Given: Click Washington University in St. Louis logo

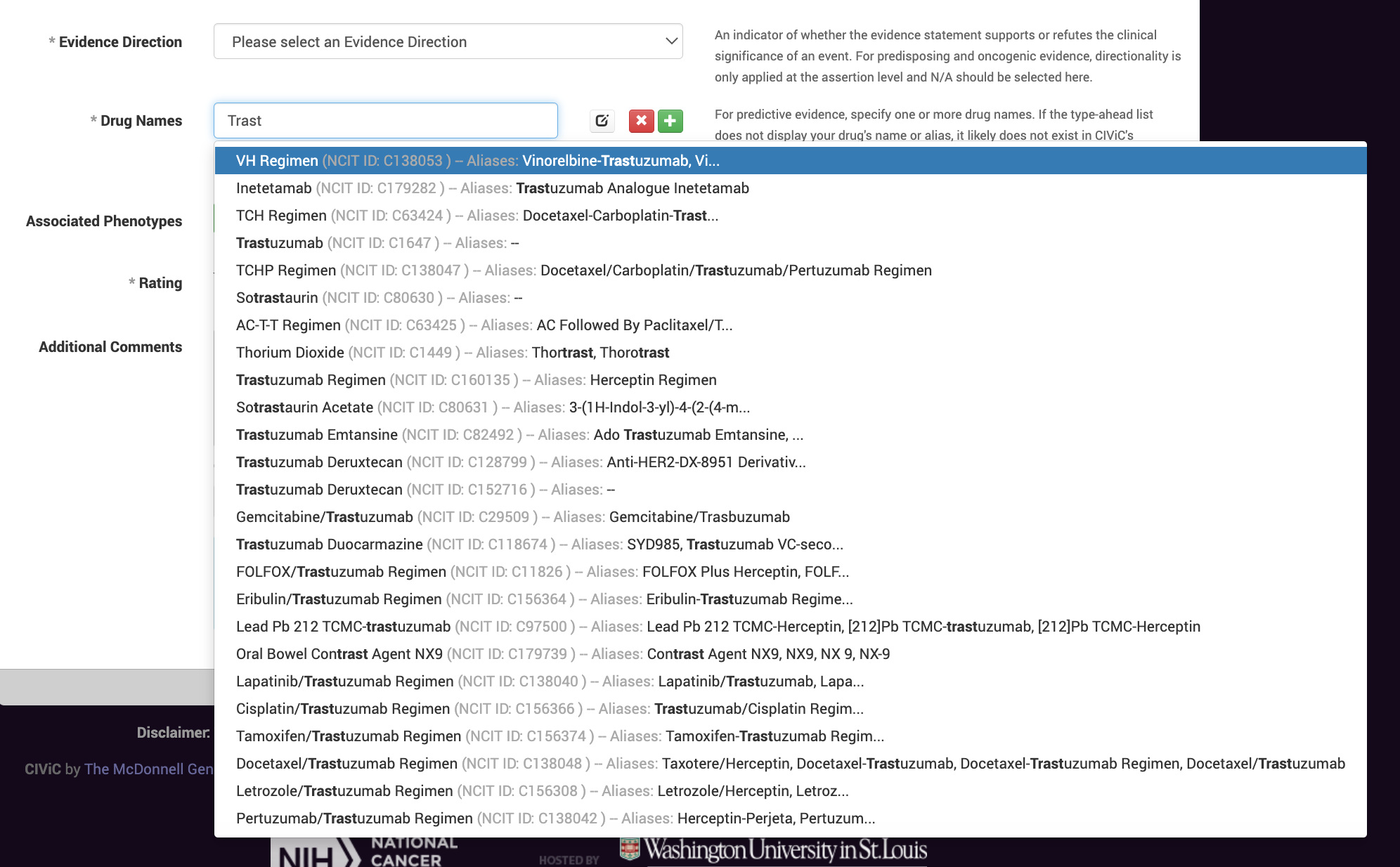Looking at the screenshot, I should coord(773,850).
